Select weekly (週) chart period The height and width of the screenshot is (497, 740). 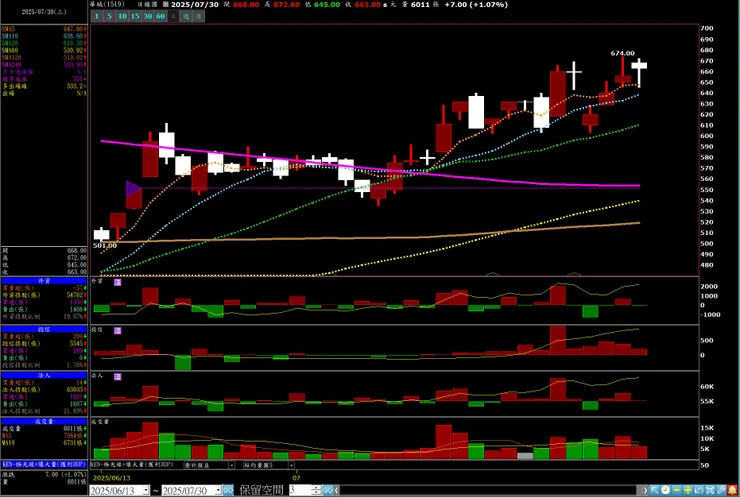pyautogui.click(x=186, y=16)
